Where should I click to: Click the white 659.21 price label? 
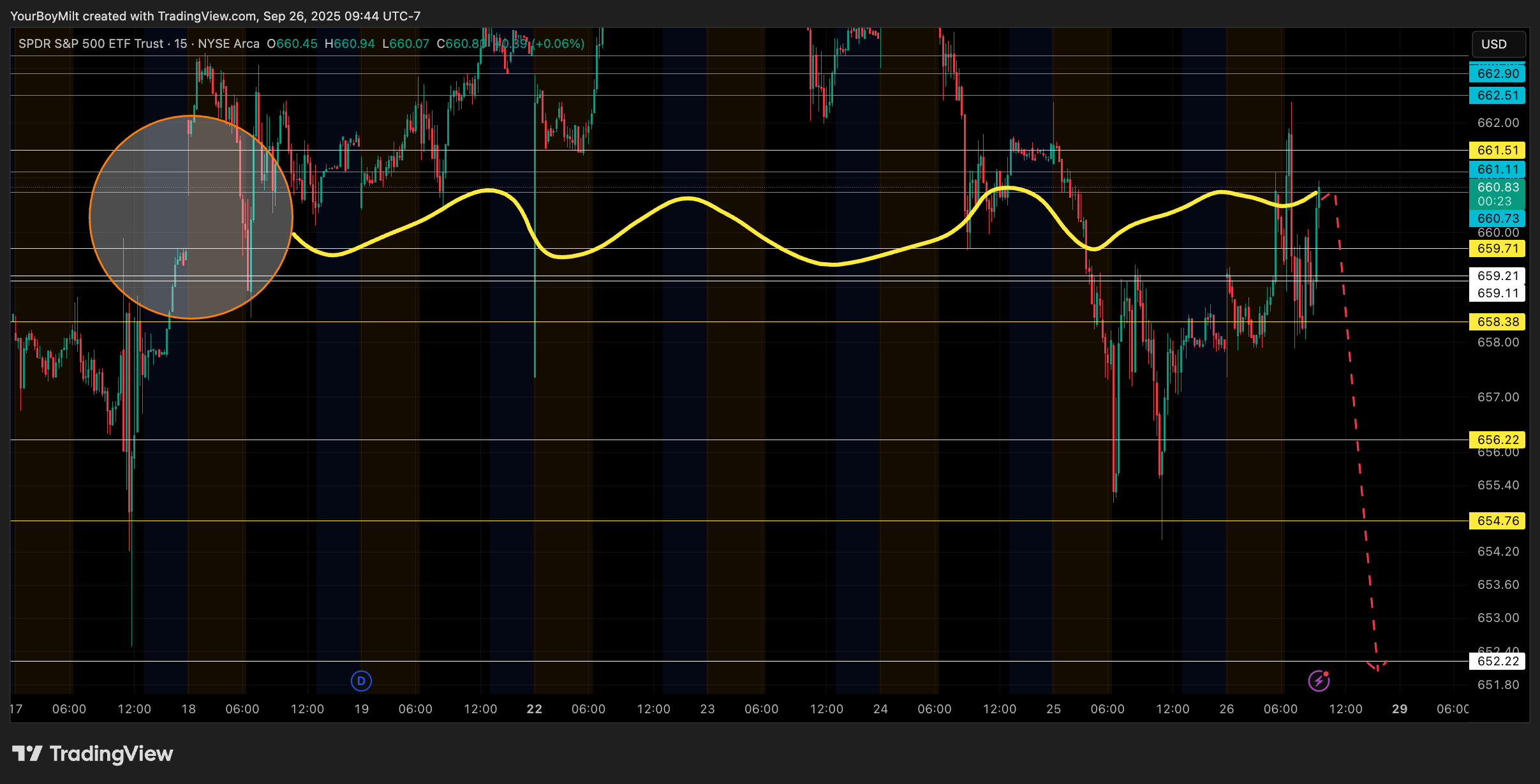(1497, 276)
